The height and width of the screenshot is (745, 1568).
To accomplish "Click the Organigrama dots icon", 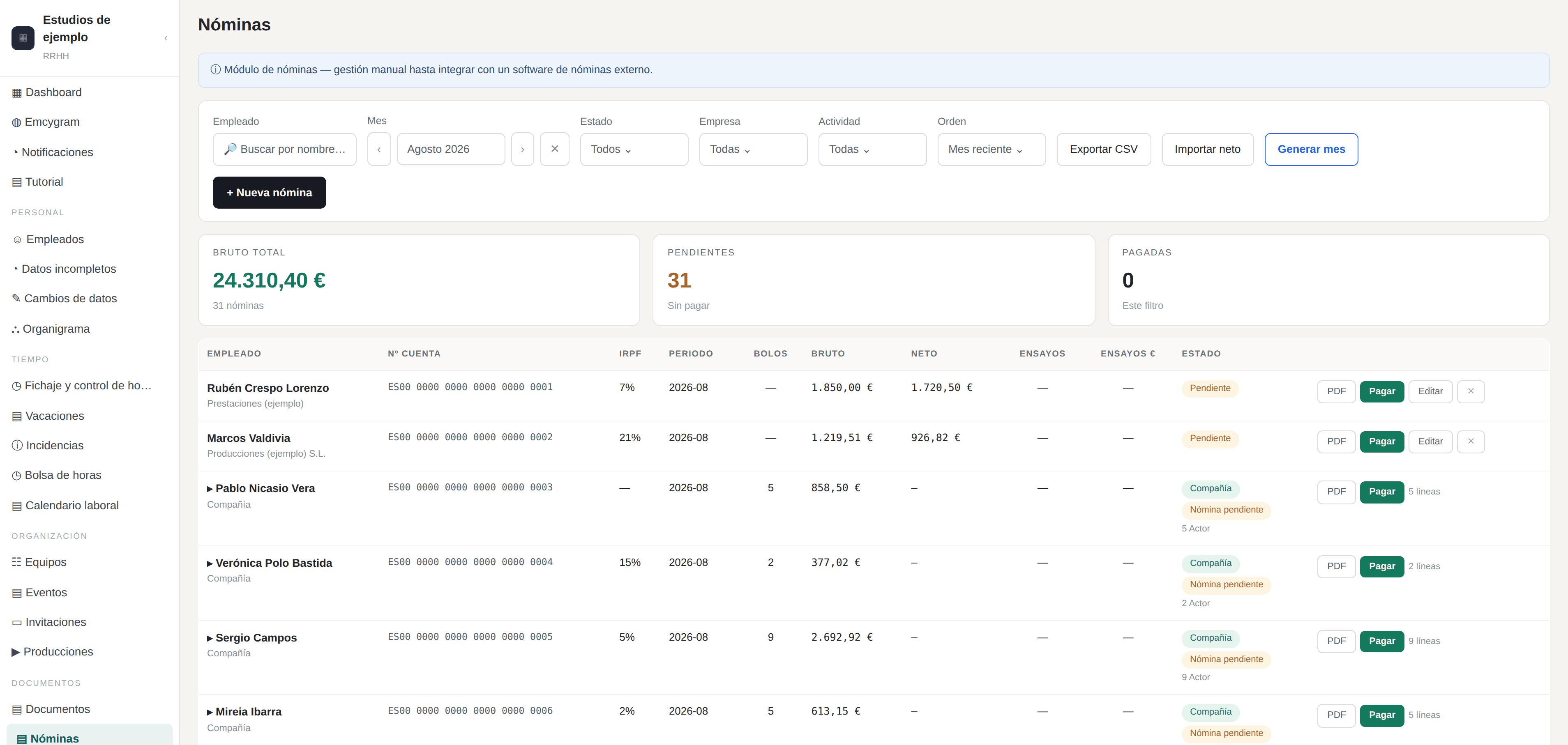I will click(x=15, y=330).
